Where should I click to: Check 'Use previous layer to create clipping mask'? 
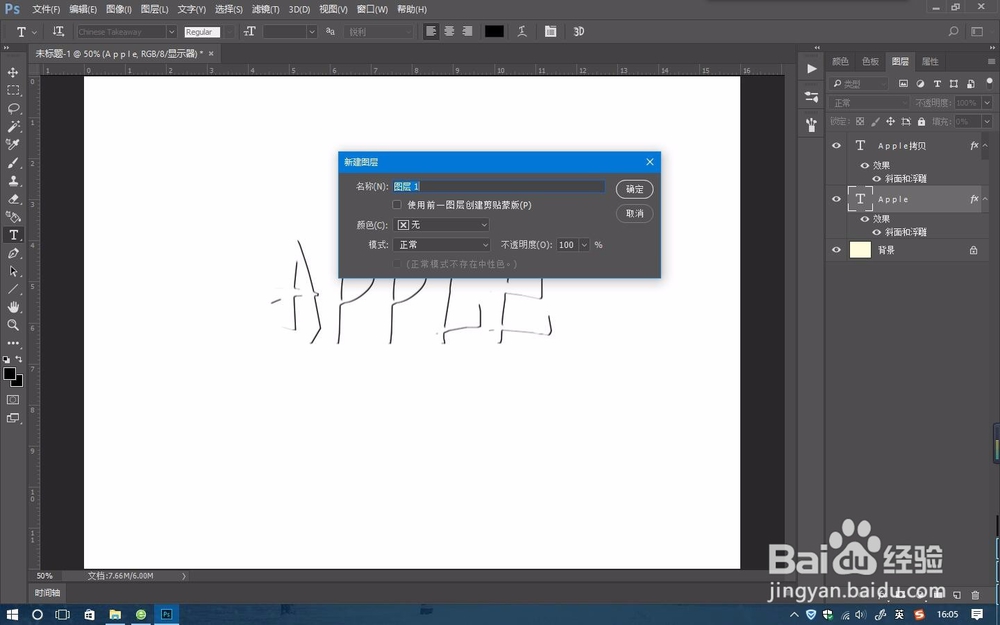[397, 205]
